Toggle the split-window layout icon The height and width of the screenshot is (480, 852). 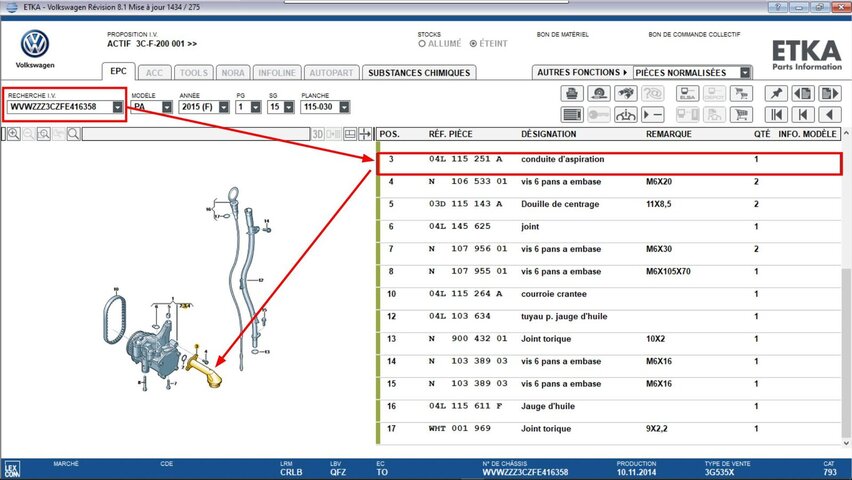[x=350, y=134]
